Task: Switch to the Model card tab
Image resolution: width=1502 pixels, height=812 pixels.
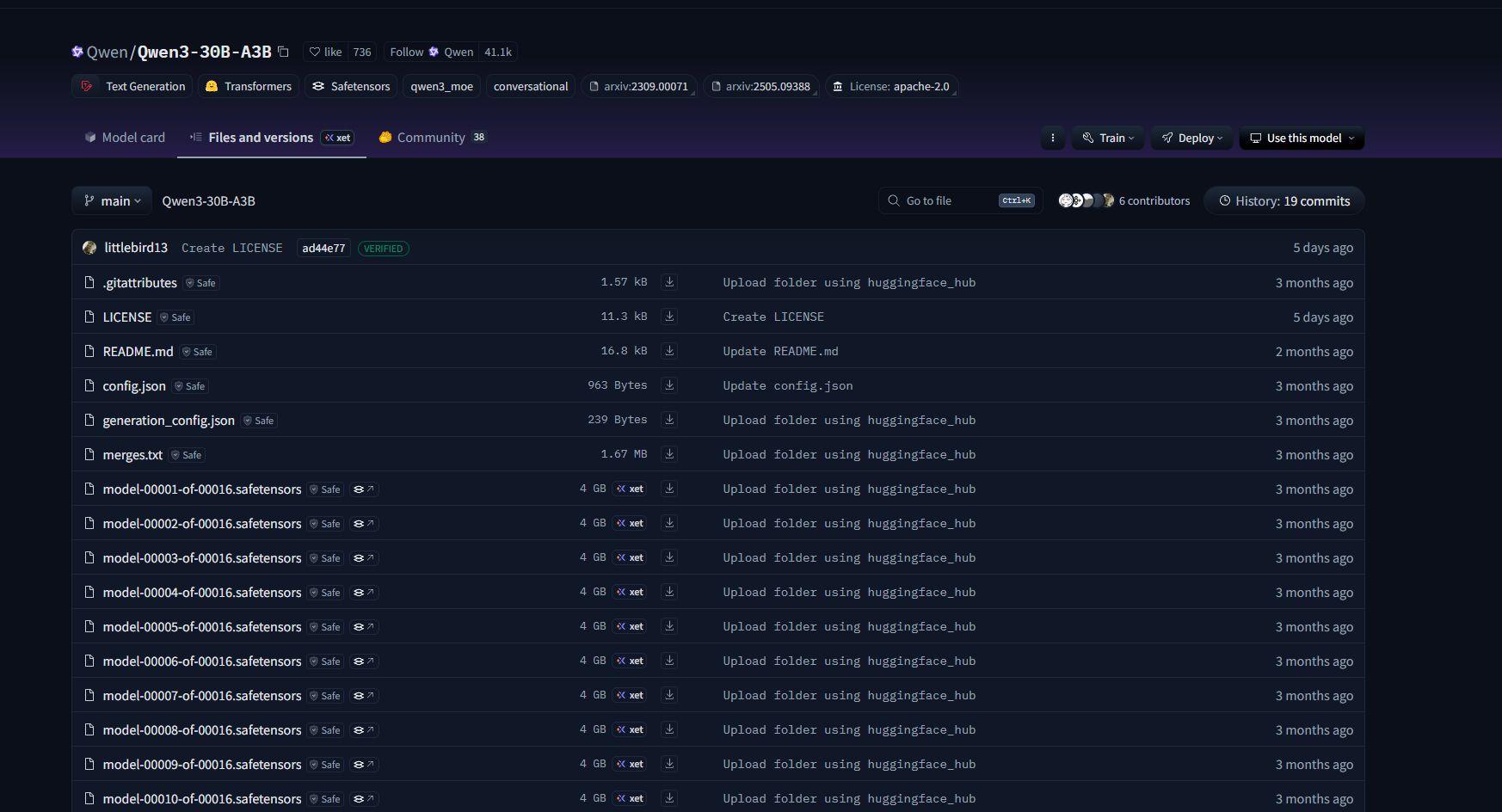Action: (125, 138)
